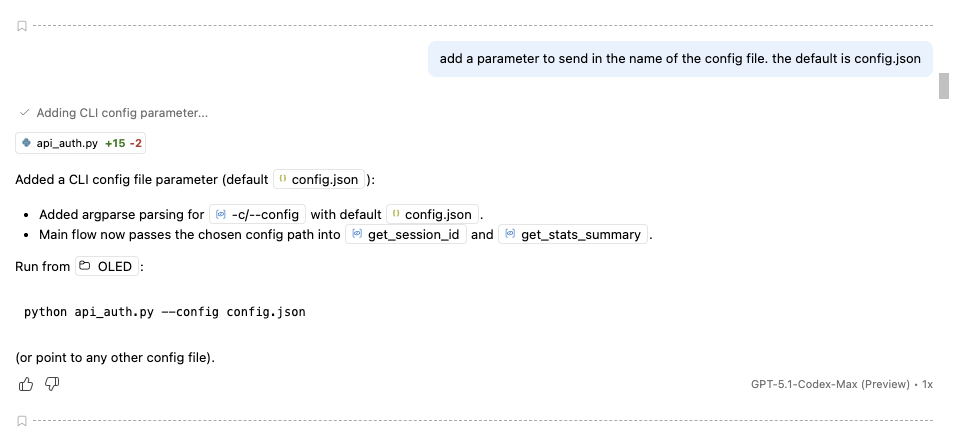The image size is (957, 432).
Task: Click the user message about config file parameter
Action: (680, 59)
